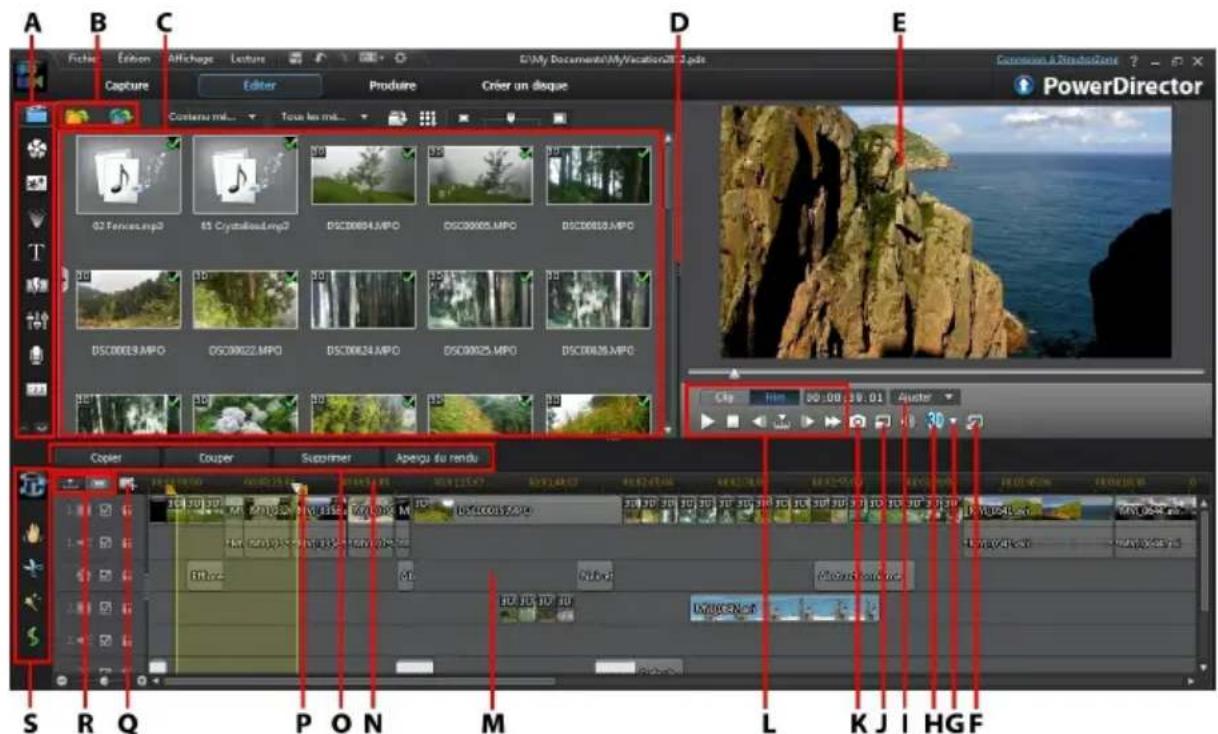Screen dimensions: 1218x734
Task: Click the 'Aperçu du rendu' button
Action: [439, 458]
